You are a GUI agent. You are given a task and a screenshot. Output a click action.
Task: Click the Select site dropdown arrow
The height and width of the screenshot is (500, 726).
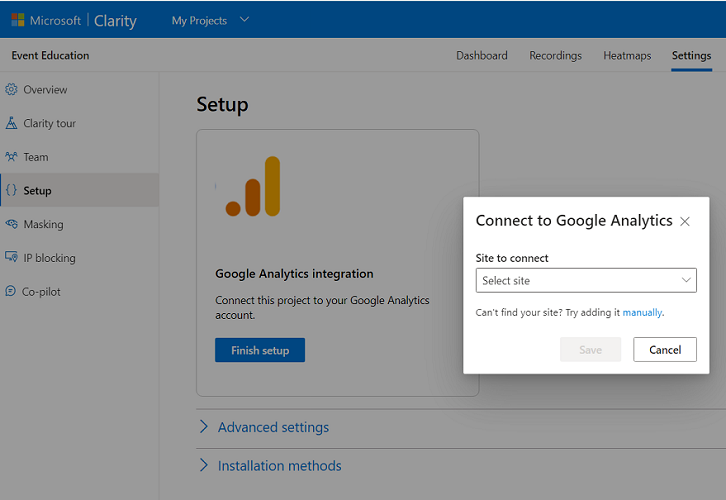click(686, 280)
